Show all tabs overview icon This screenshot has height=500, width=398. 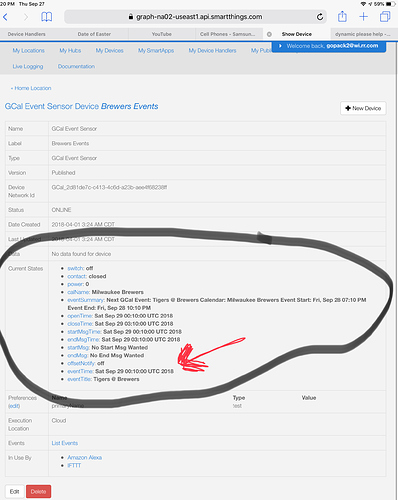coord(385,17)
